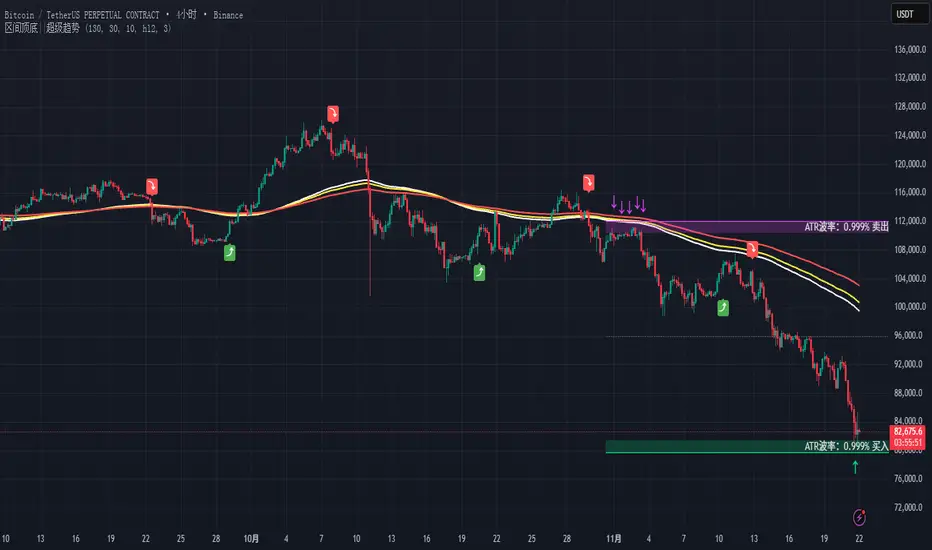This screenshot has width=932, height=550.
Task: Click the green buy signal marker around September 29
Action: click(229, 253)
